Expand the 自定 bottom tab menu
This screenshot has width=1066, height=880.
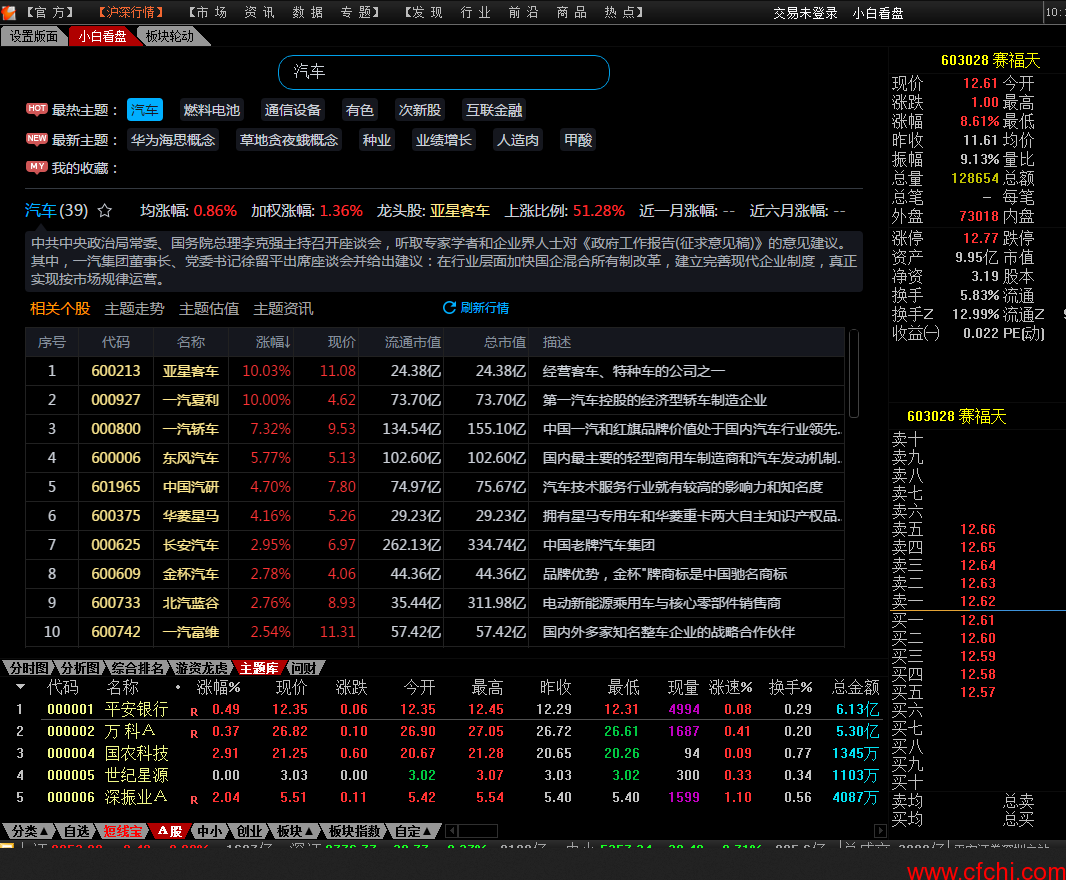413,831
